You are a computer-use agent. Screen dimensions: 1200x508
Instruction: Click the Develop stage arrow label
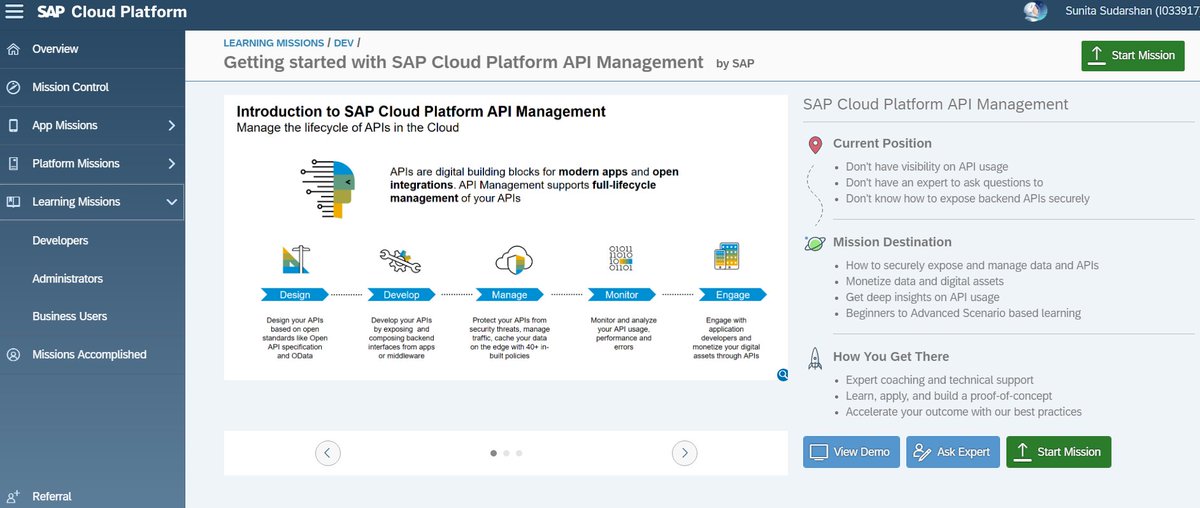point(401,295)
